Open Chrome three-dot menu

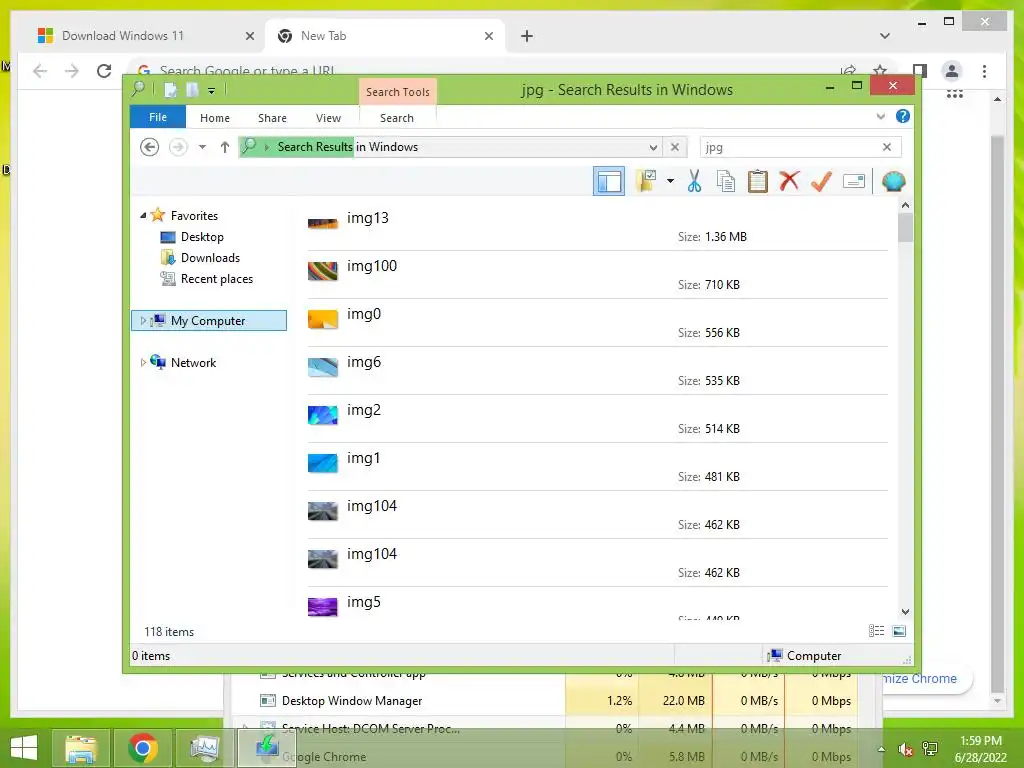pos(984,71)
